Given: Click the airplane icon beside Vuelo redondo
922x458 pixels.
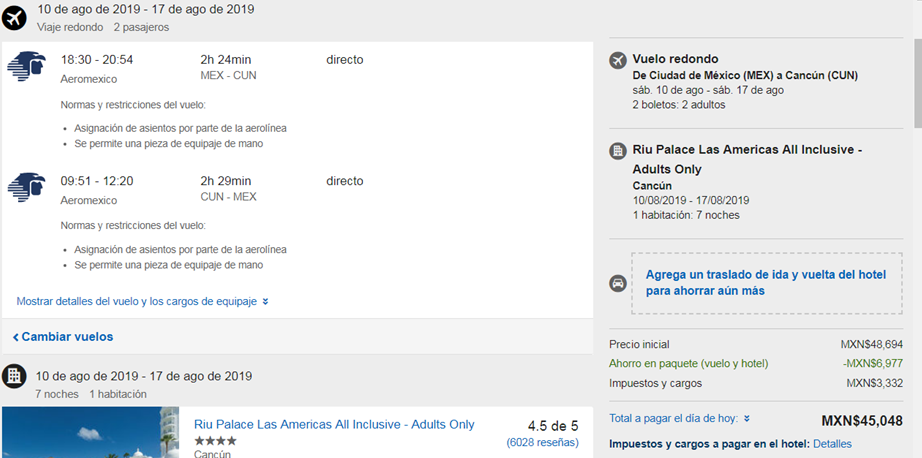Looking at the screenshot, I should (618, 60).
